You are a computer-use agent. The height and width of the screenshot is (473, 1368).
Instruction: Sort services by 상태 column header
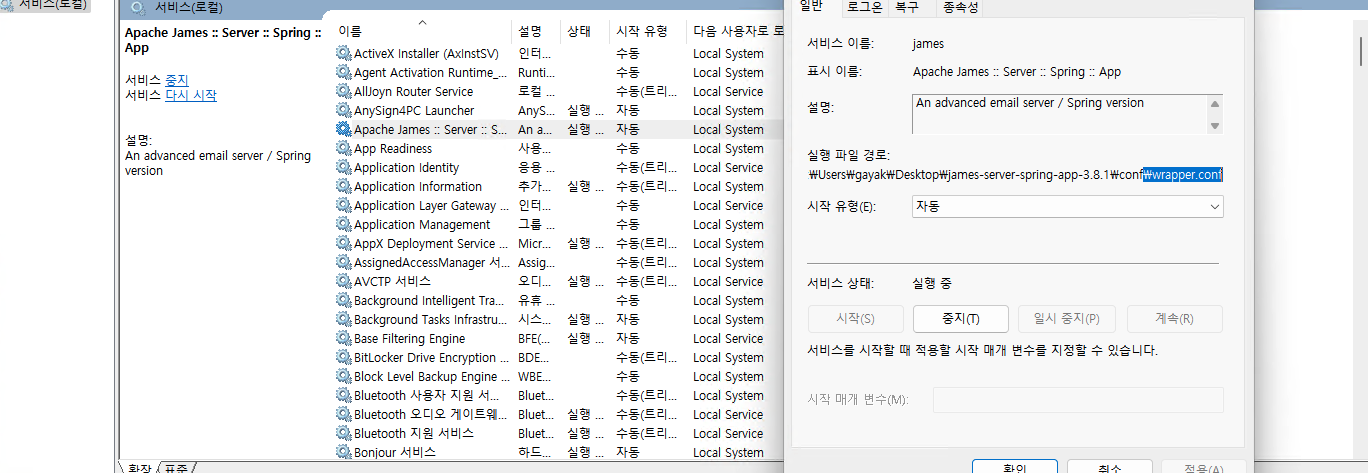tap(583, 31)
